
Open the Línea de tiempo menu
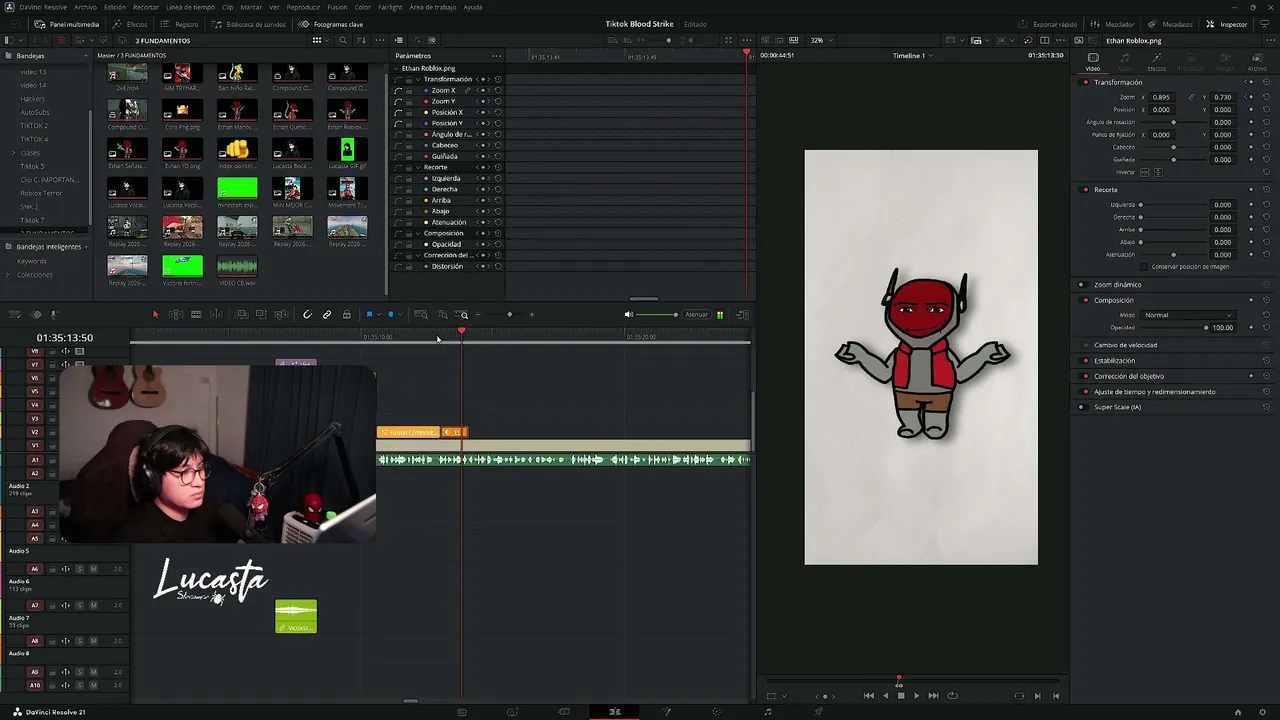coord(190,7)
